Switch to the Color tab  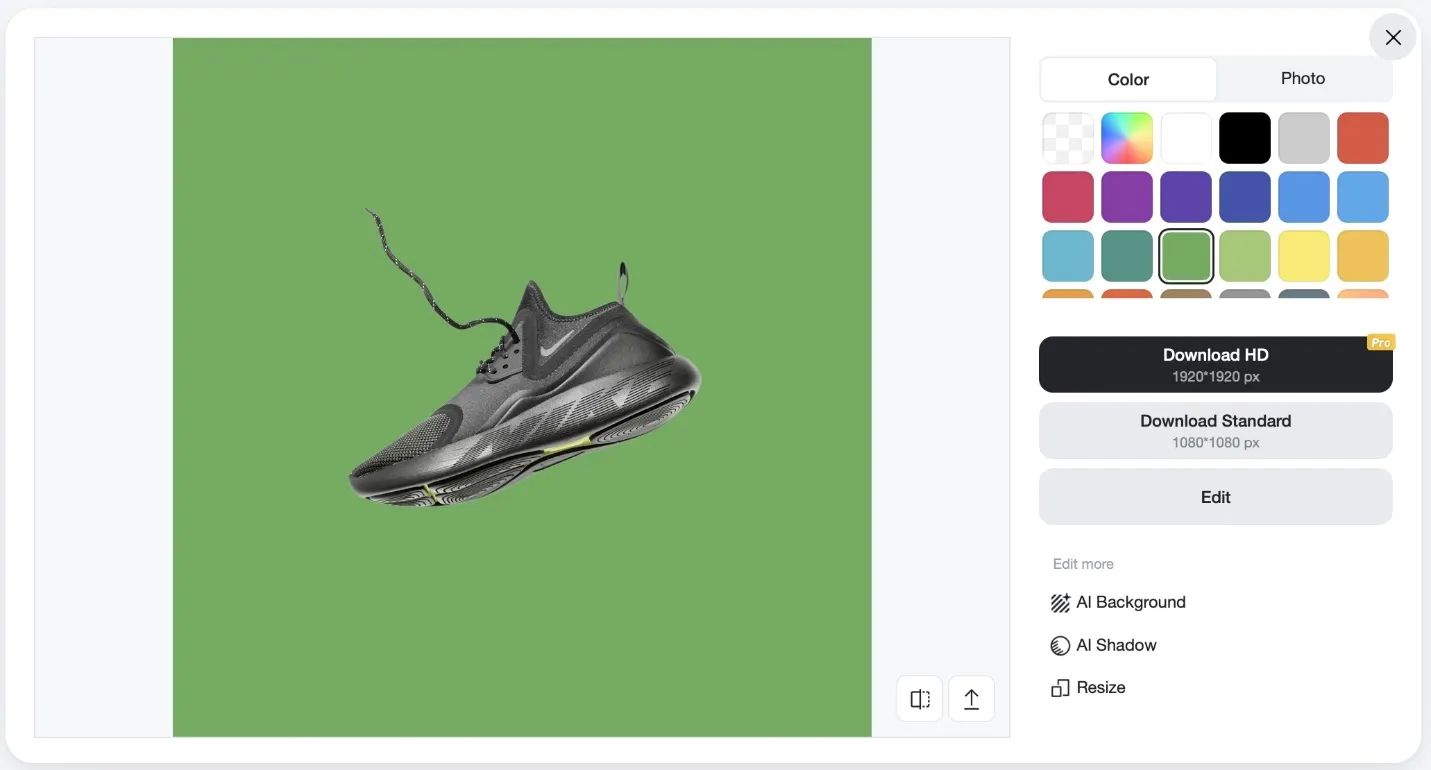pos(1128,79)
